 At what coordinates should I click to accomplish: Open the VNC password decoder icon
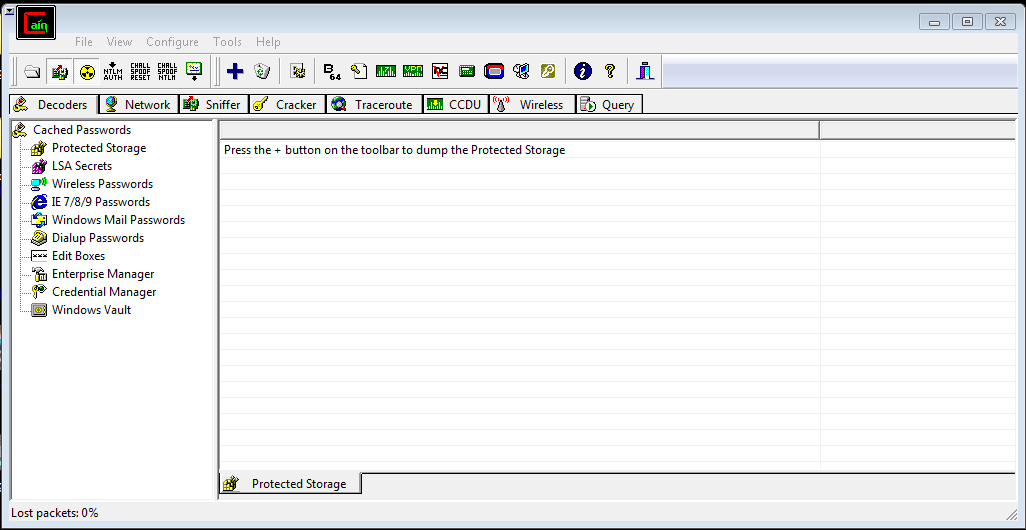[440, 71]
